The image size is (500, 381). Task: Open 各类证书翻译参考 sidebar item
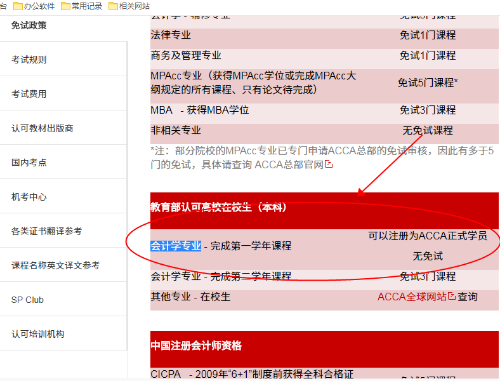click(47, 231)
